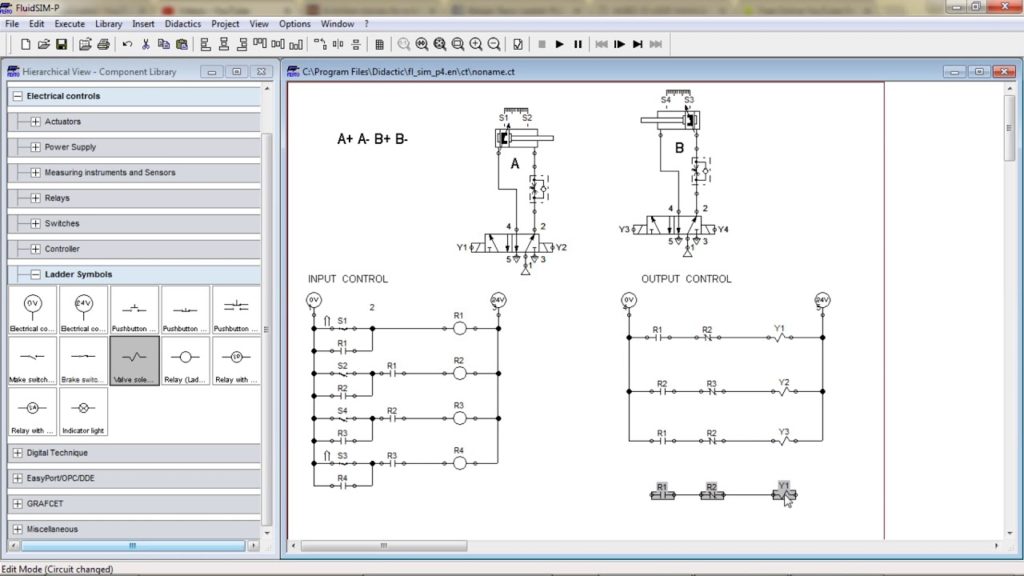The height and width of the screenshot is (576, 1024).
Task: Select the 0V electrical connection symbol
Action: pyautogui.click(x=32, y=310)
